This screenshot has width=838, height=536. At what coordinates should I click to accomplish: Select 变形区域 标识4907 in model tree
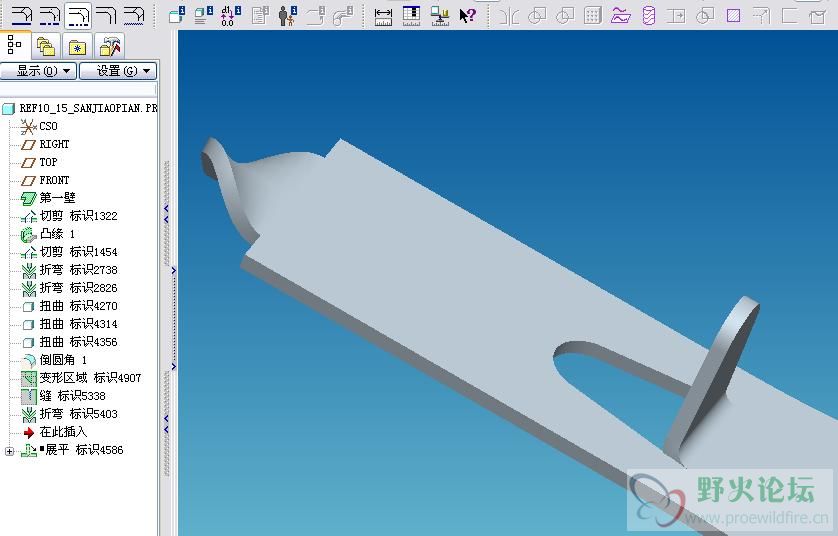(x=90, y=378)
